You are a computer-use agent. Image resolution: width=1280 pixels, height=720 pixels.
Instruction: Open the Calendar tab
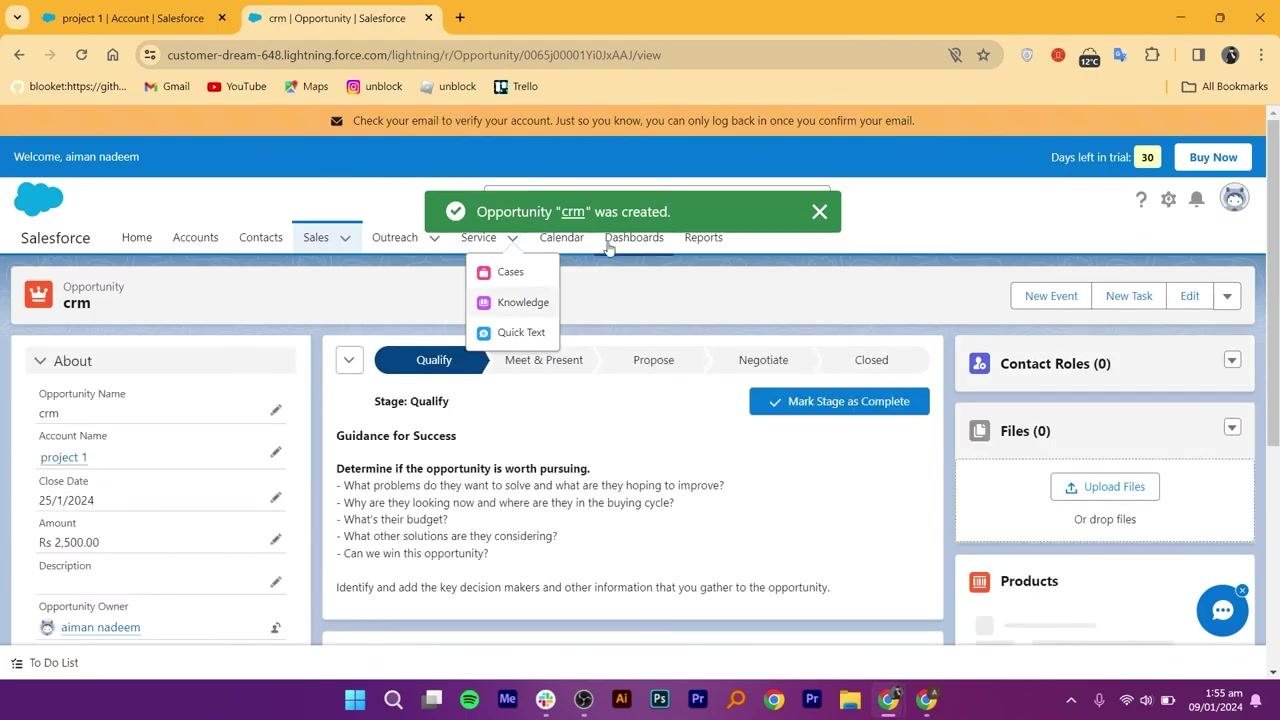tap(561, 238)
